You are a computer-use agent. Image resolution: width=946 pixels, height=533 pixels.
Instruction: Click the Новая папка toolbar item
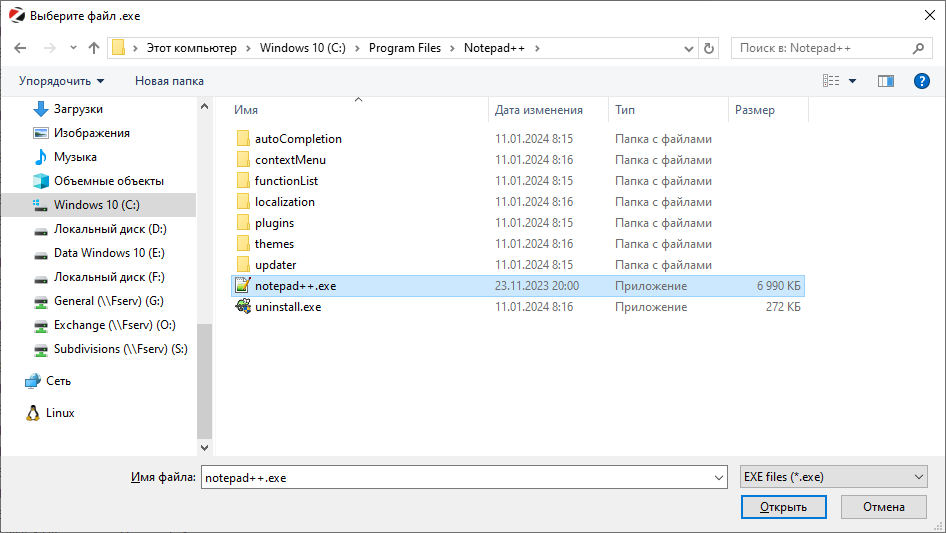[169, 81]
